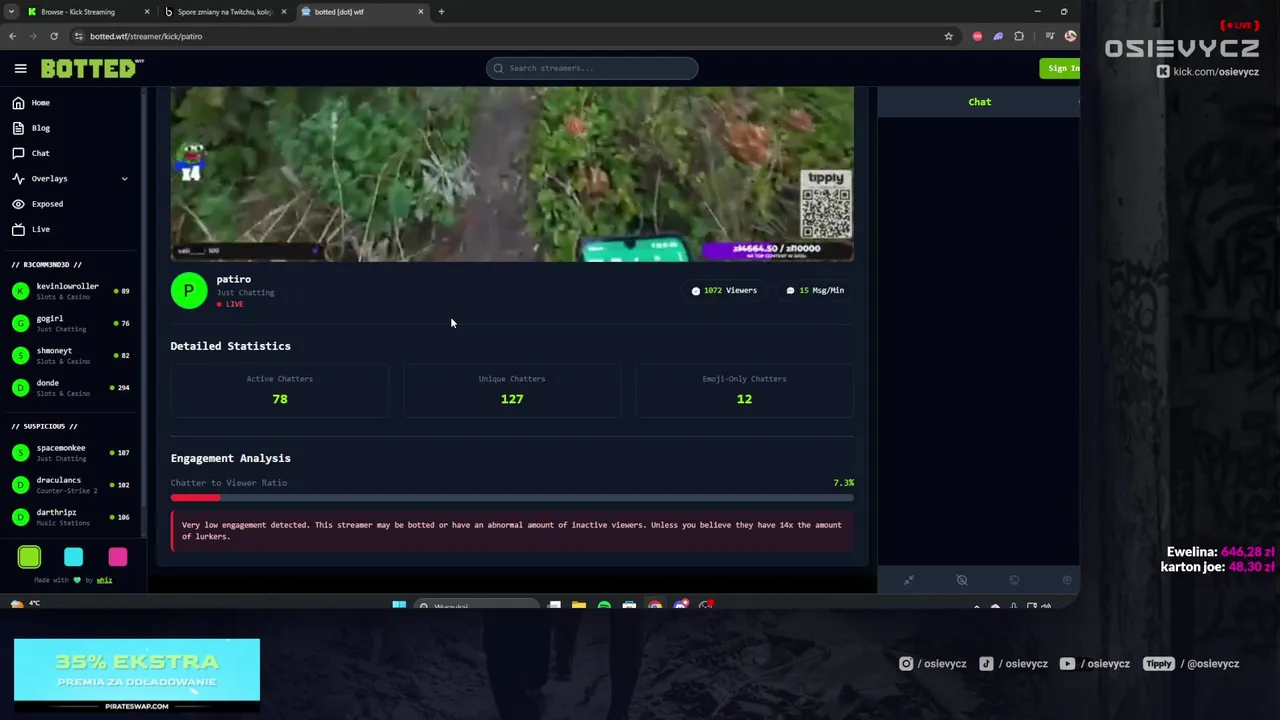The width and height of the screenshot is (1280, 720).
Task: Click the 7.3% ratio value
Action: click(843, 483)
